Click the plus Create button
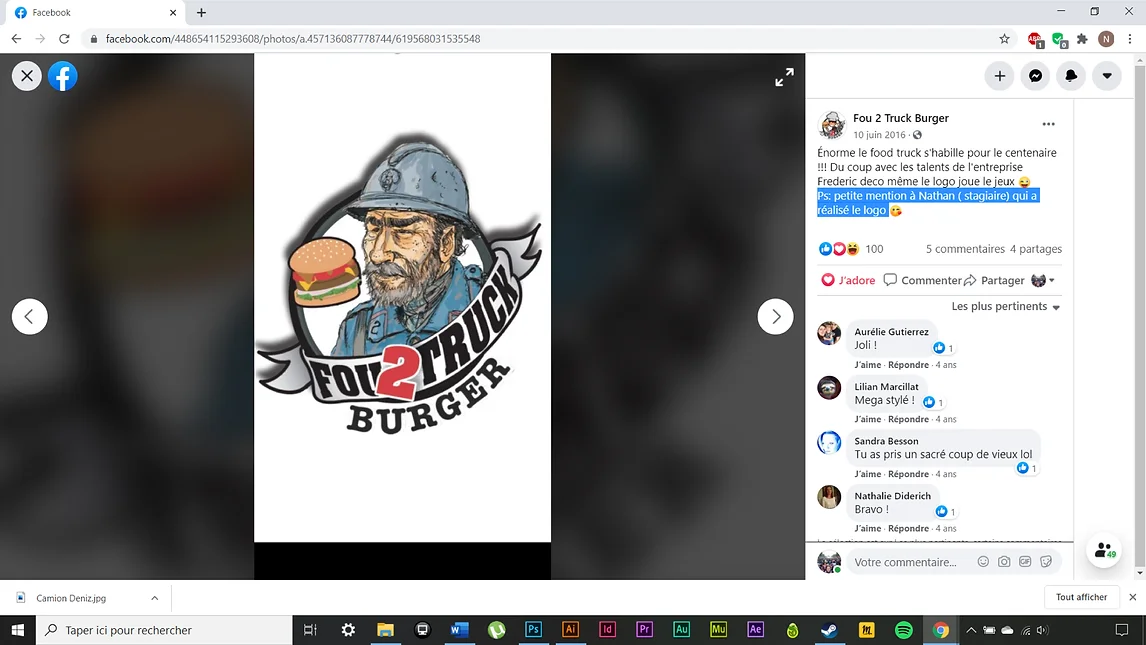The width and height of the screenshot is (1146, 645). 999,76
